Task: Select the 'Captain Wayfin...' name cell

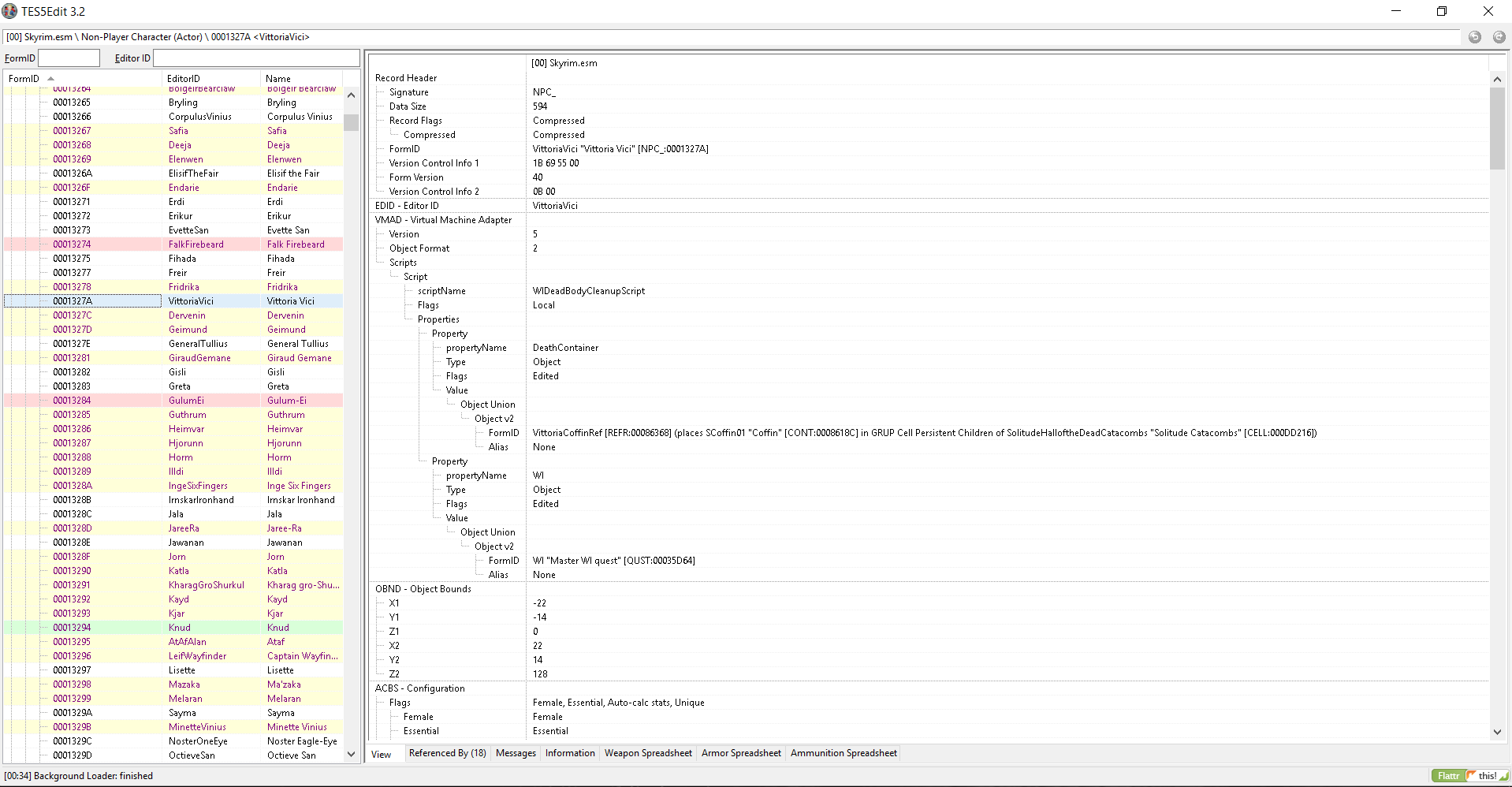Action: click(303, 656)
